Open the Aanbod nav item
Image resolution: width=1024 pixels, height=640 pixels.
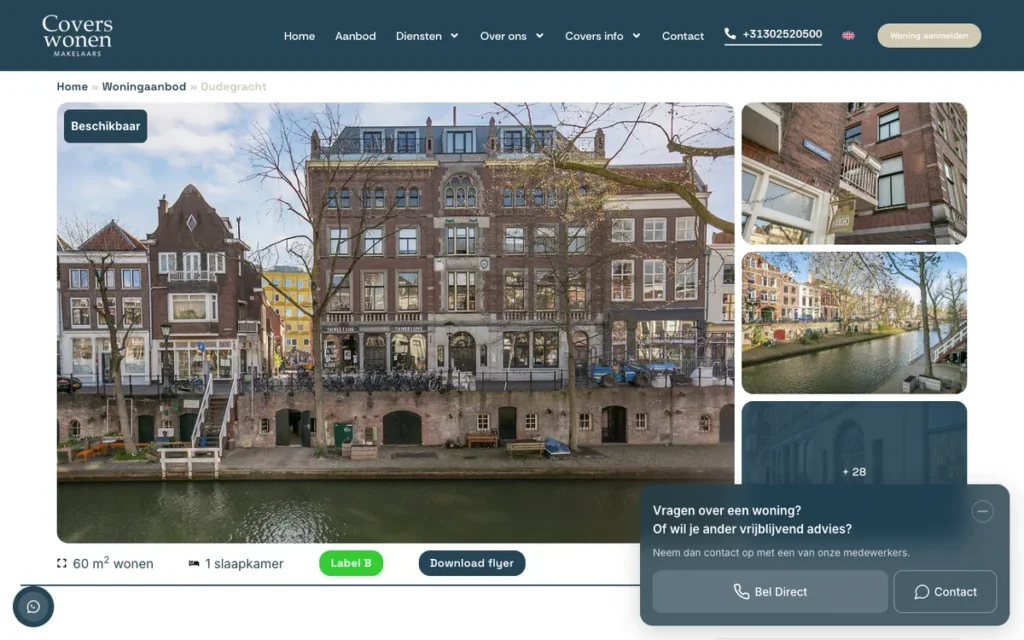[355, 36]
